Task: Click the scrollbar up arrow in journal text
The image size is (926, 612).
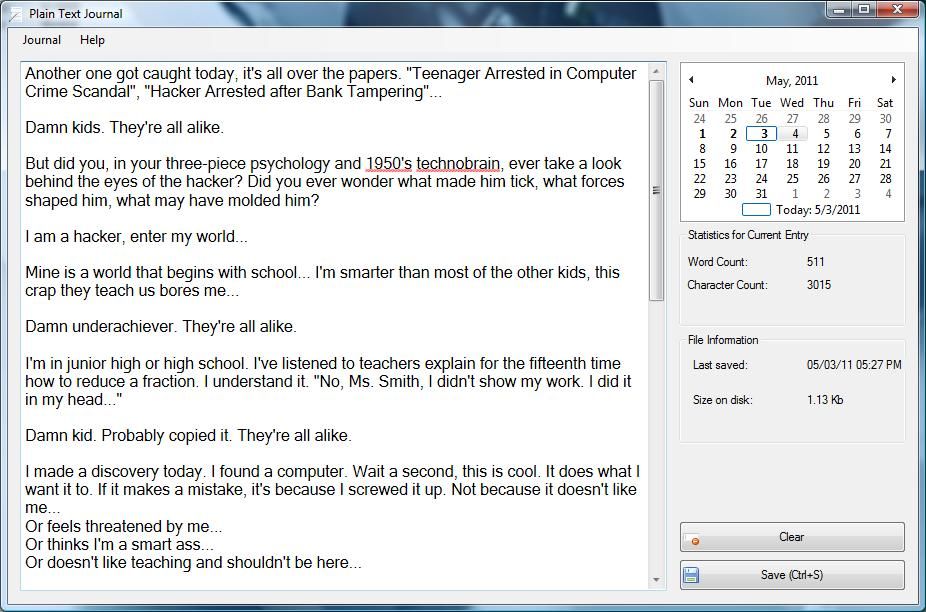Action: coord(656,71)
